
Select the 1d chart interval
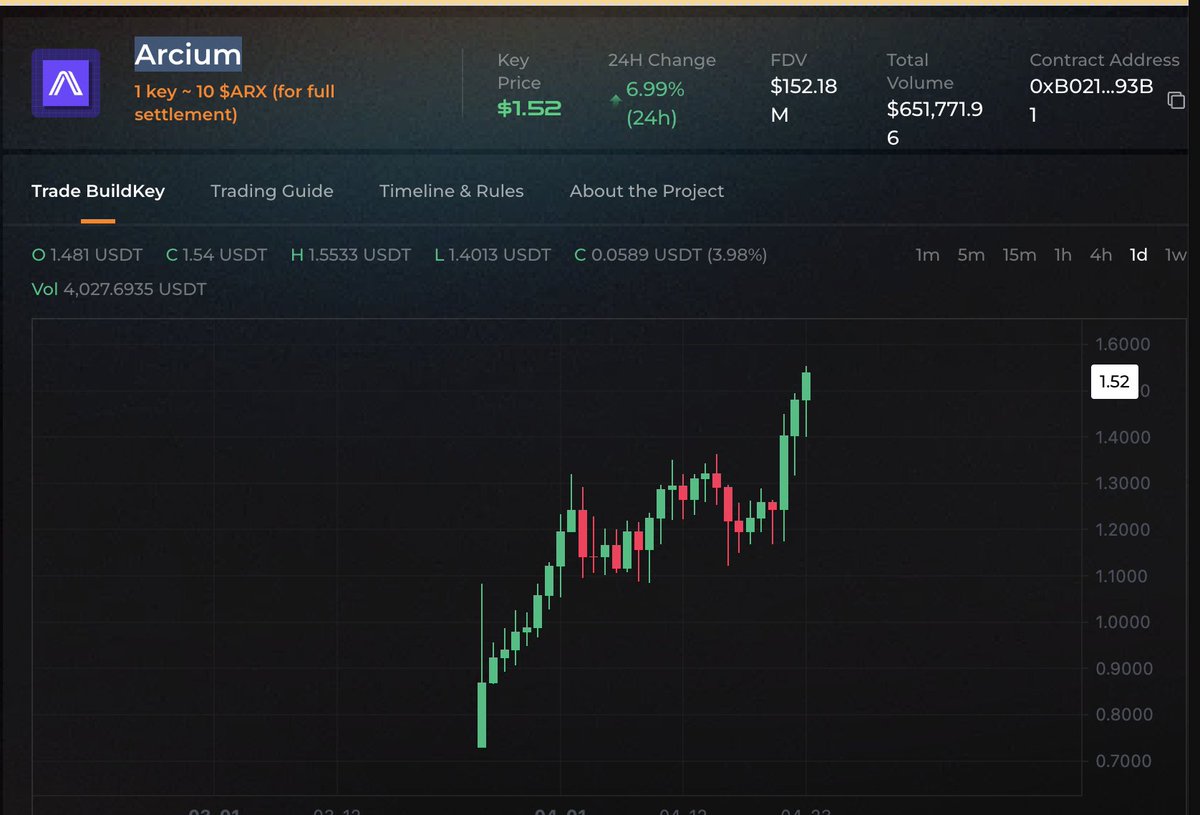point(1138,255)
